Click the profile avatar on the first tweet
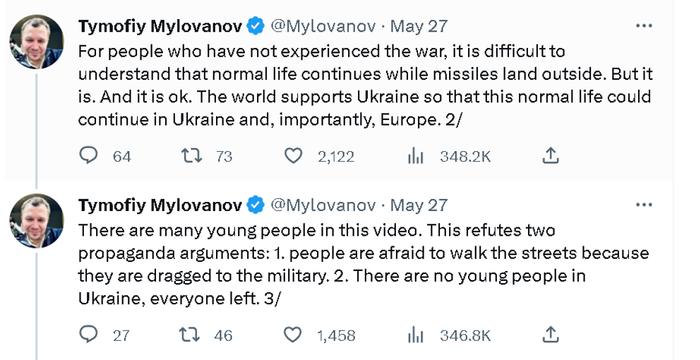 pyautogui.click(x=37, y=42)
